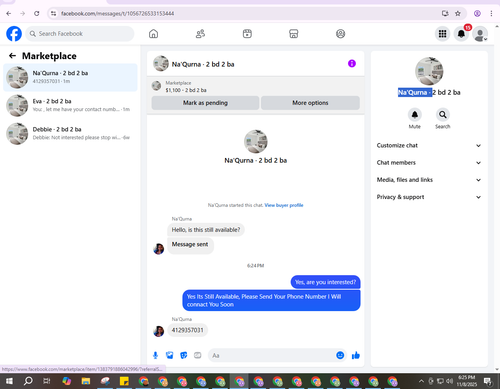Open the Windows Start menu

tap(9, 381)
